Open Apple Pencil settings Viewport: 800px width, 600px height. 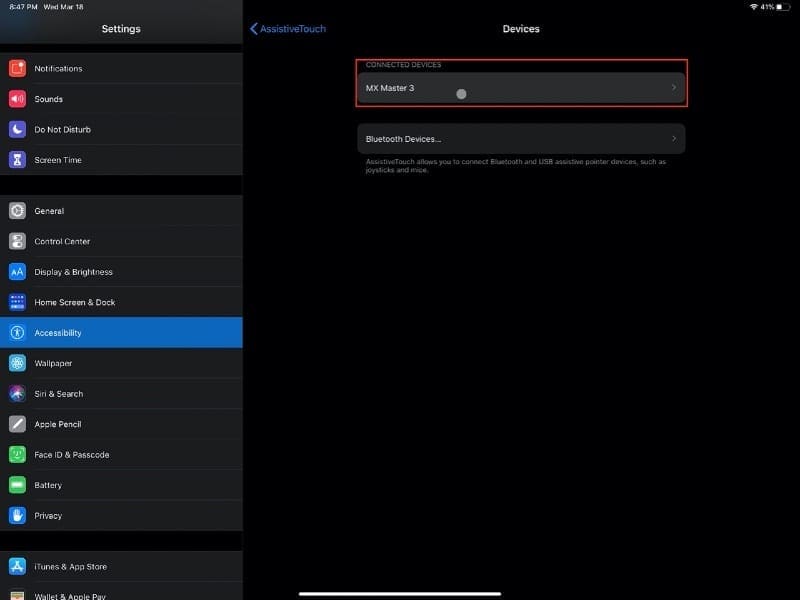point(121,424)
